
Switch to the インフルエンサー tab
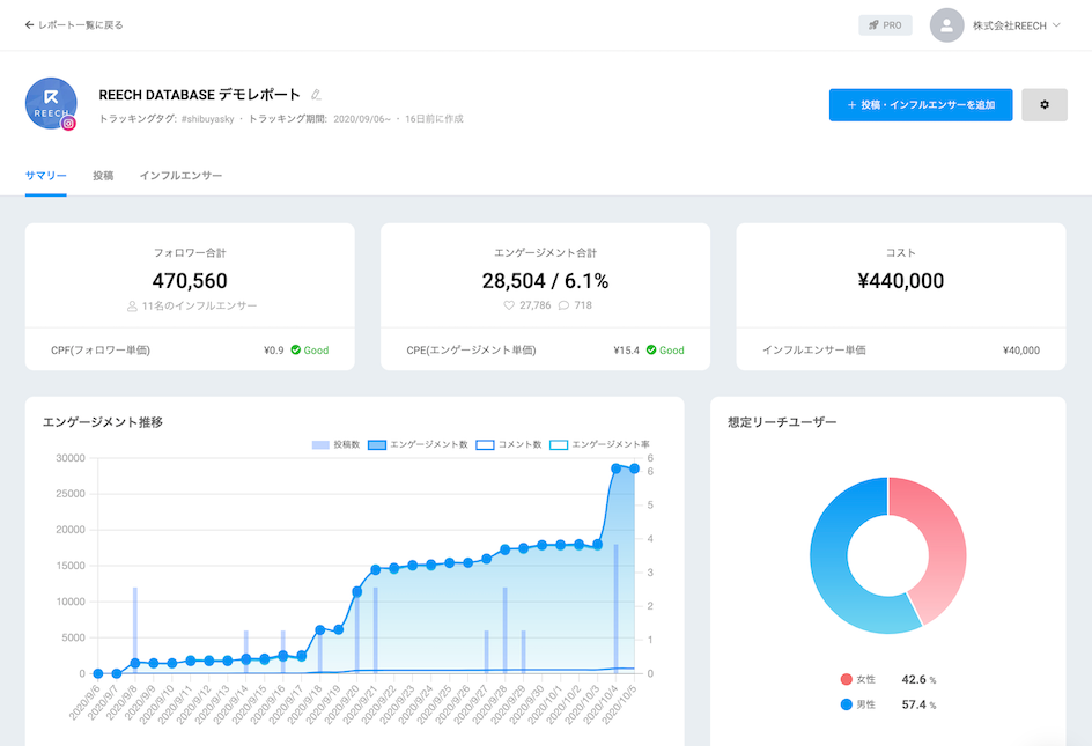[x=181, y=175]
